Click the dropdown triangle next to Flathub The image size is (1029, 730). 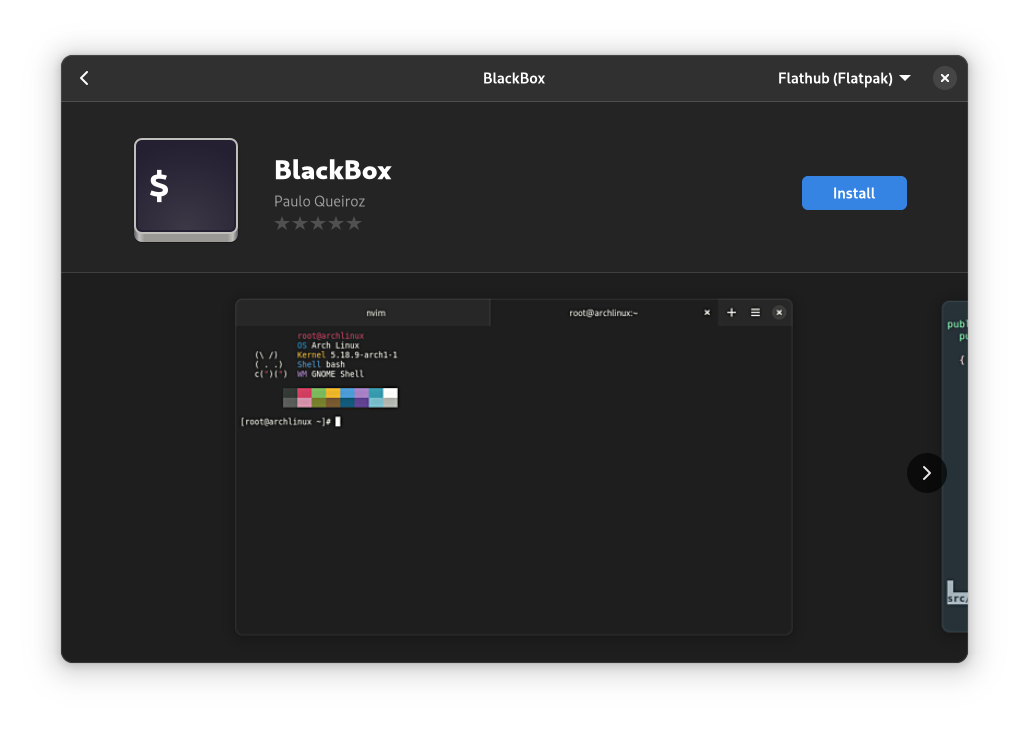click(x=904, y=78)
